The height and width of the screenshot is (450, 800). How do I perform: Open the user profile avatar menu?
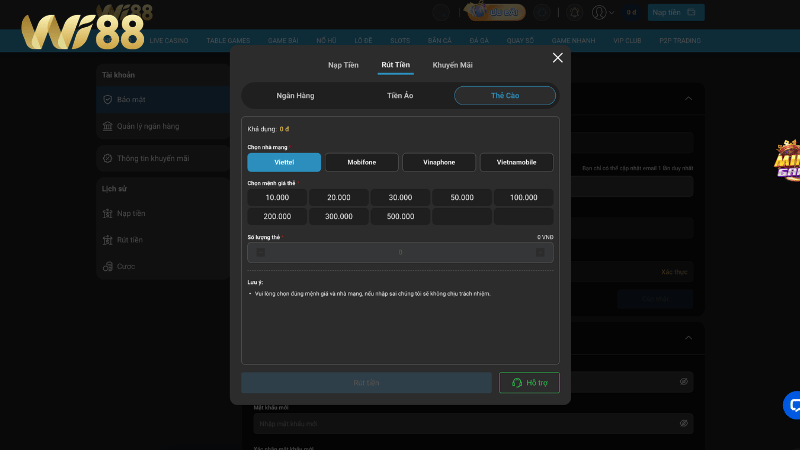[599, 12]
